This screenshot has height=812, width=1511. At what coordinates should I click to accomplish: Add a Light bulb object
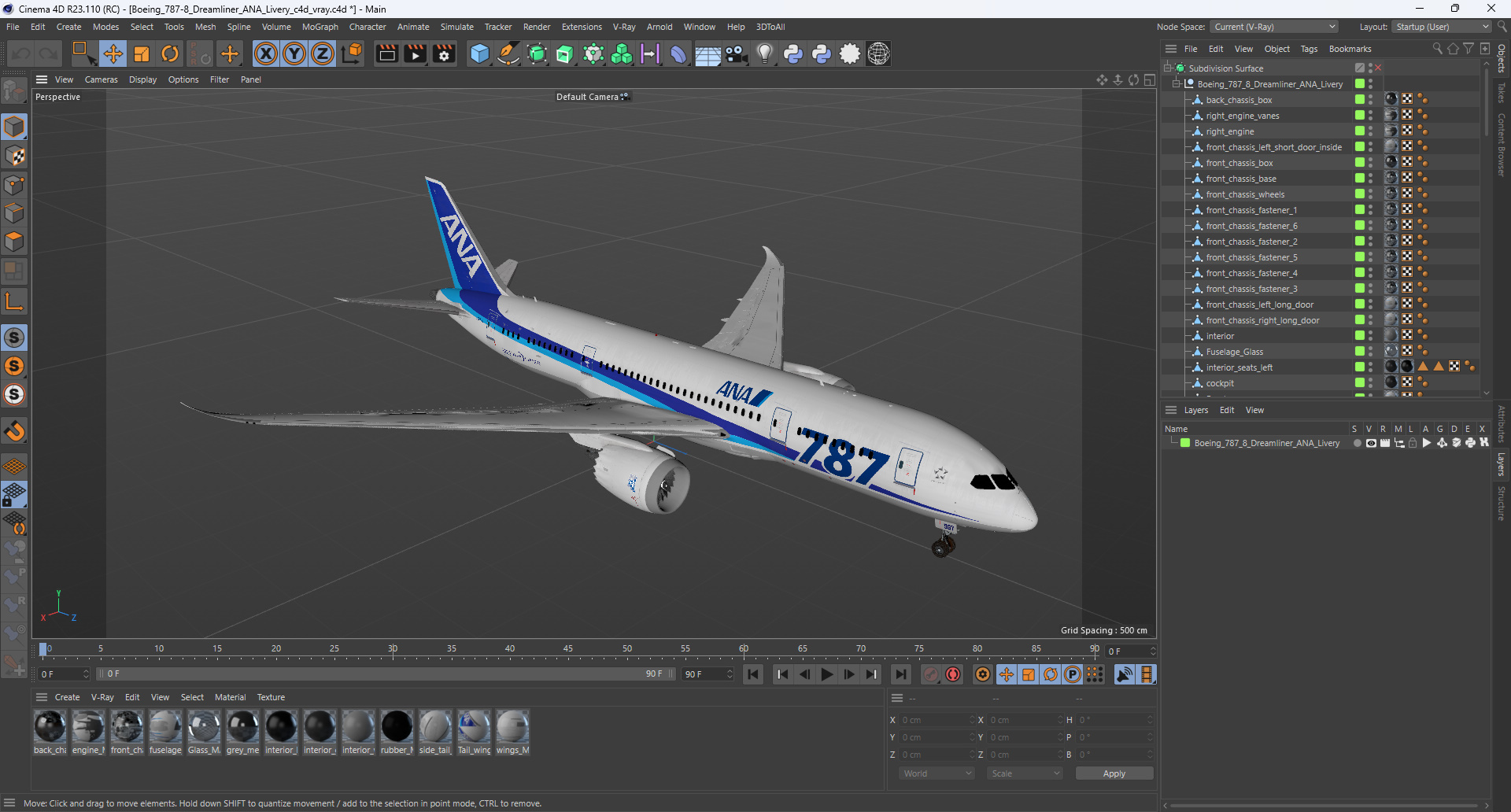click(x=764, y=54)
